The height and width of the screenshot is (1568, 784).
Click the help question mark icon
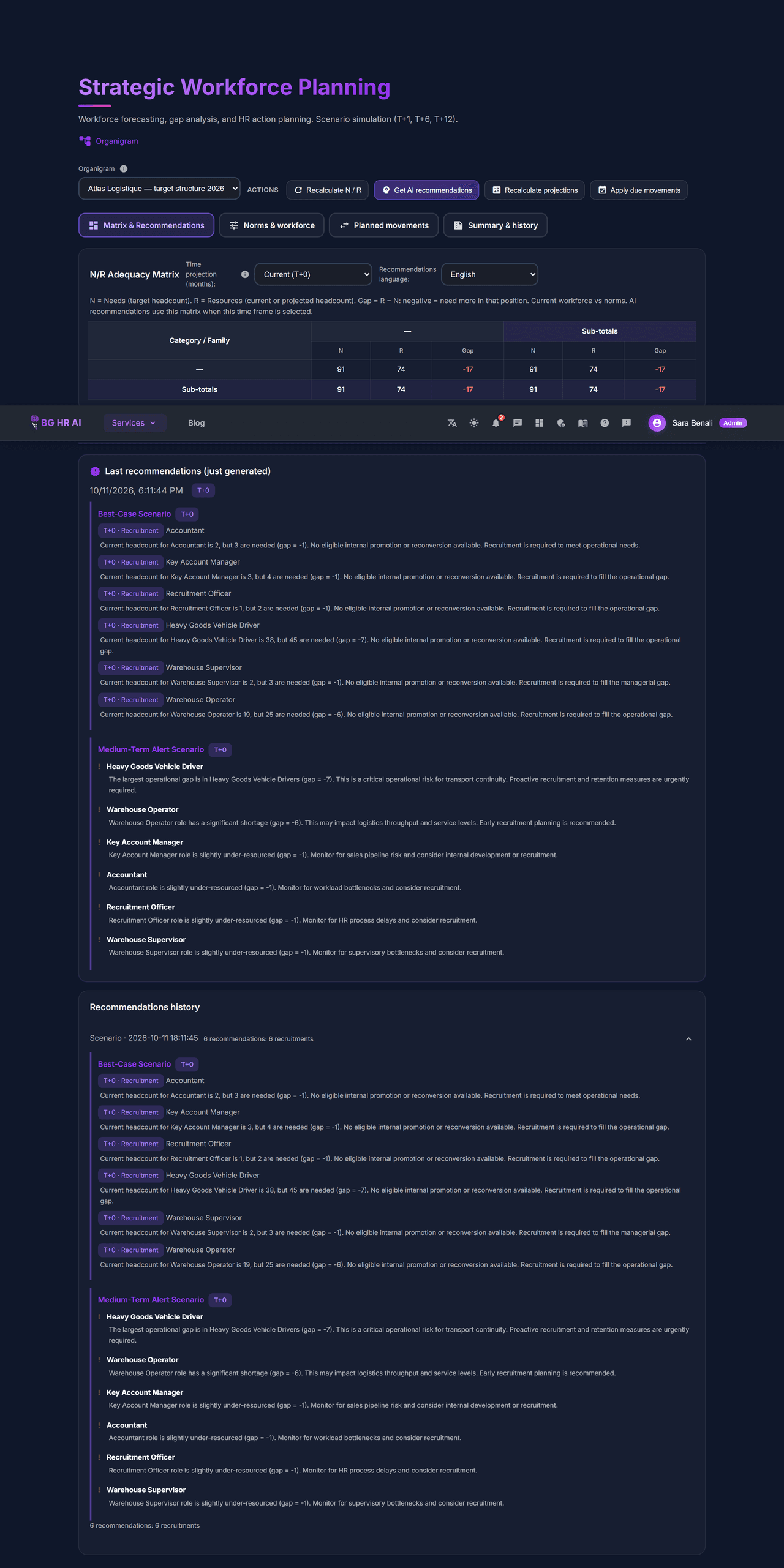(605, 423)
